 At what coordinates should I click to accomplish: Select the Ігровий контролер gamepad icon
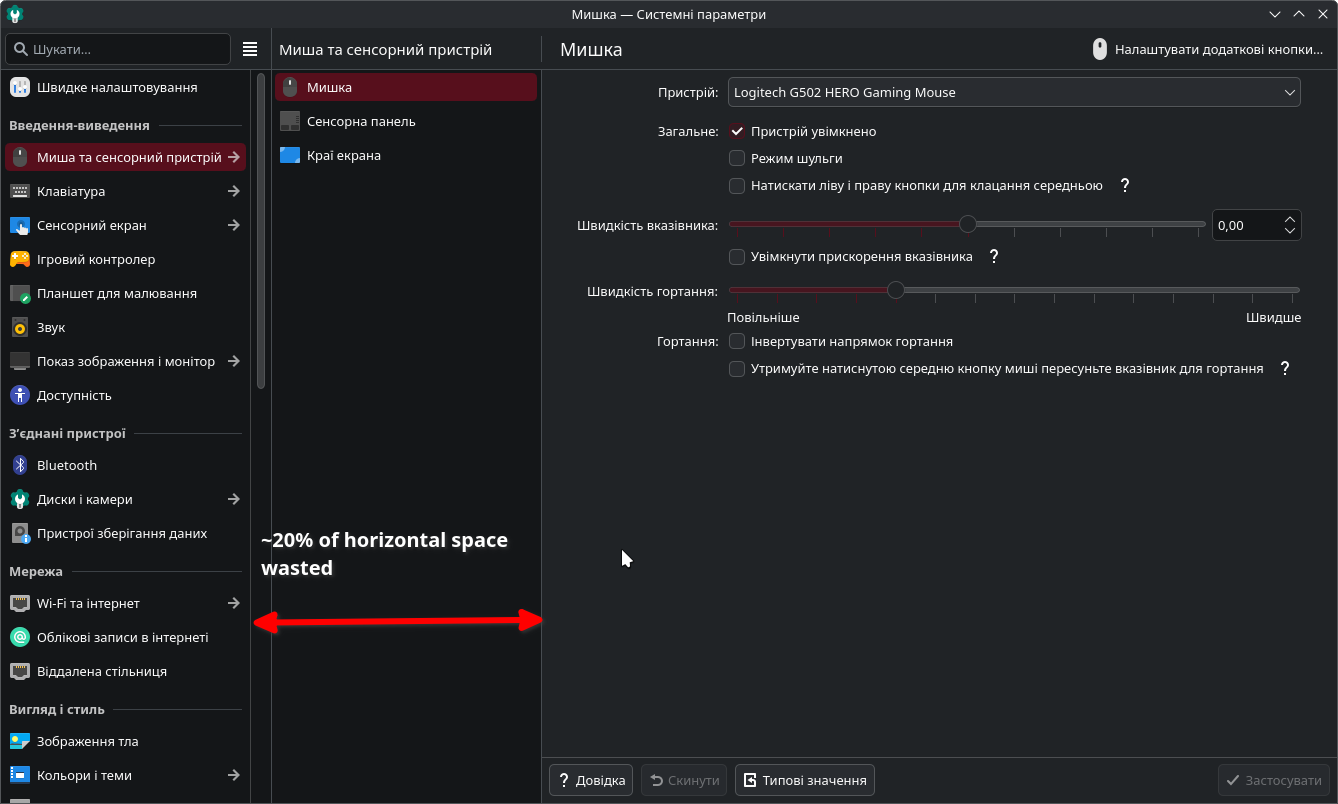click(x=20, y=259)
